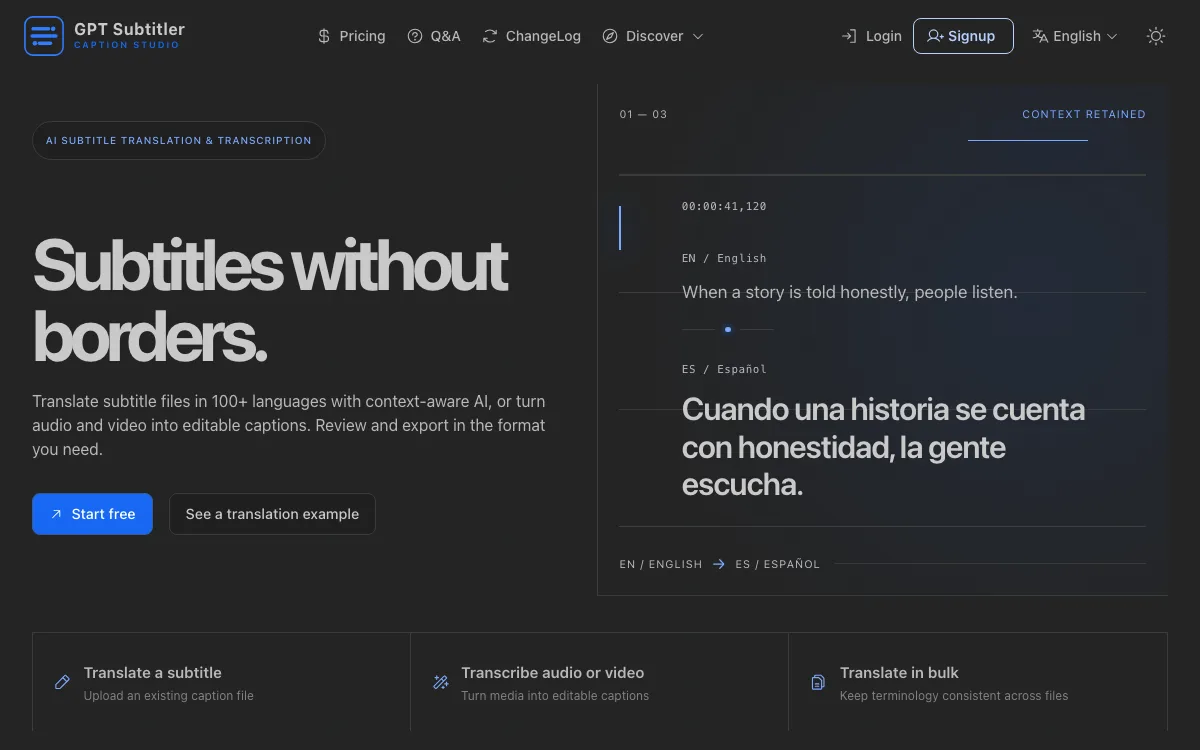This screenshot has width=1200, height=750.
Task: Click the '01 — 03' counter text
Action: point(643,114)
